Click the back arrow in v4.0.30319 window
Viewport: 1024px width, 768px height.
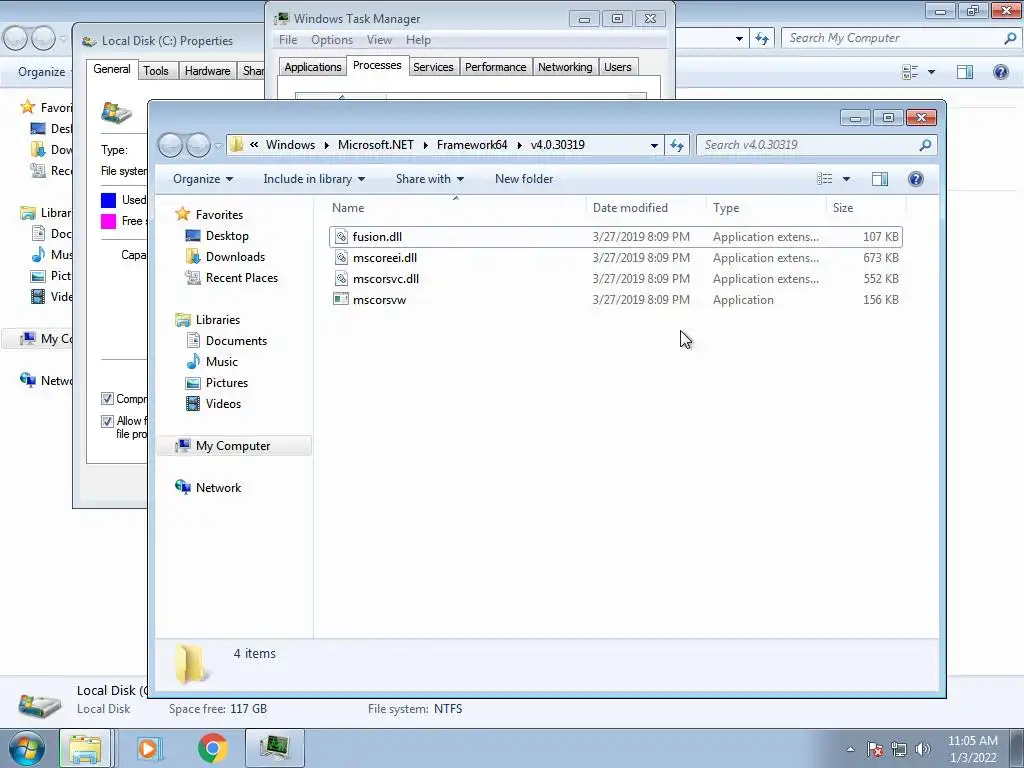(x=170, y=145)
